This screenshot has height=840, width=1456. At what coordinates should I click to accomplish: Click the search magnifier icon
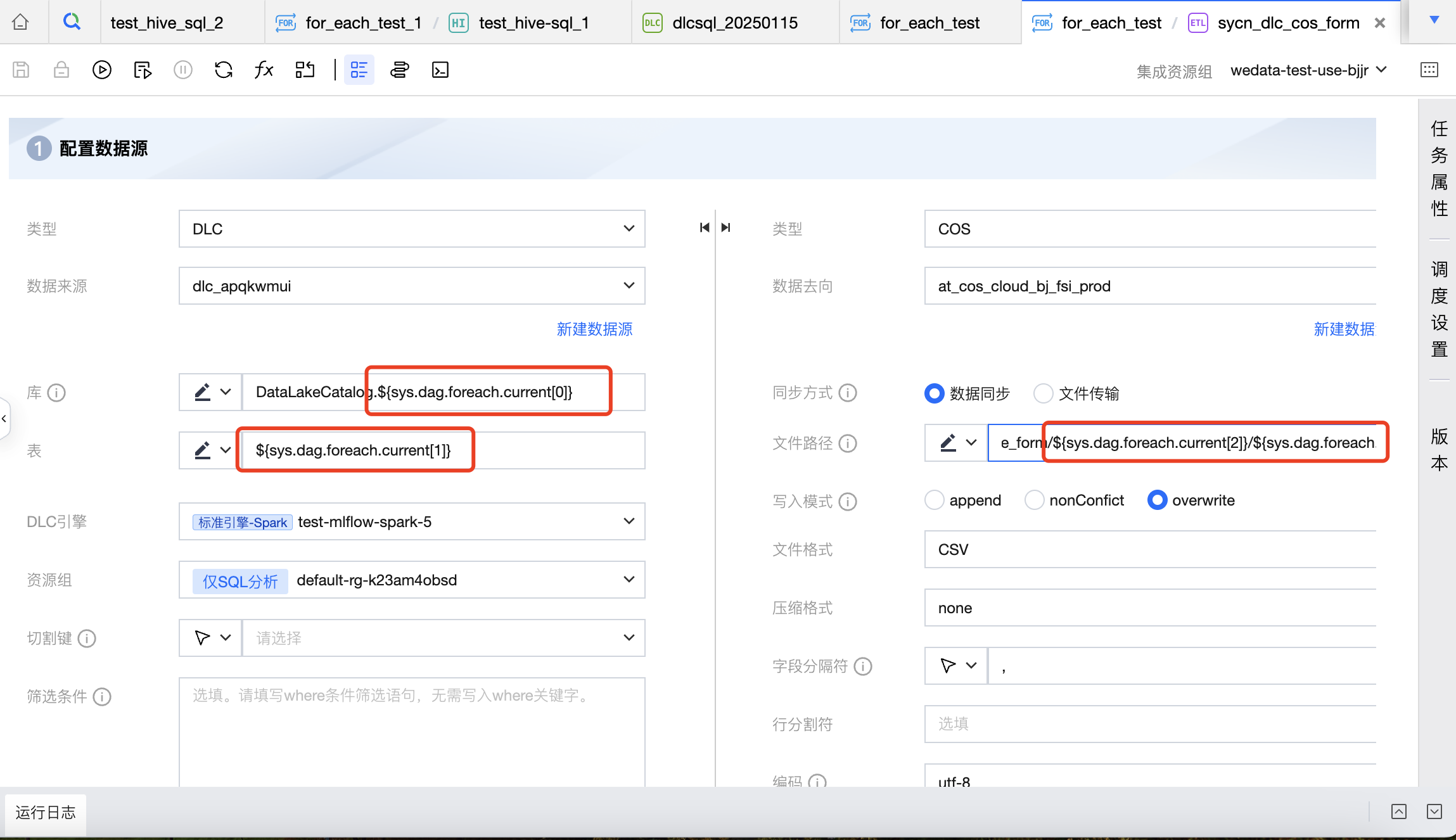(72, 23)
